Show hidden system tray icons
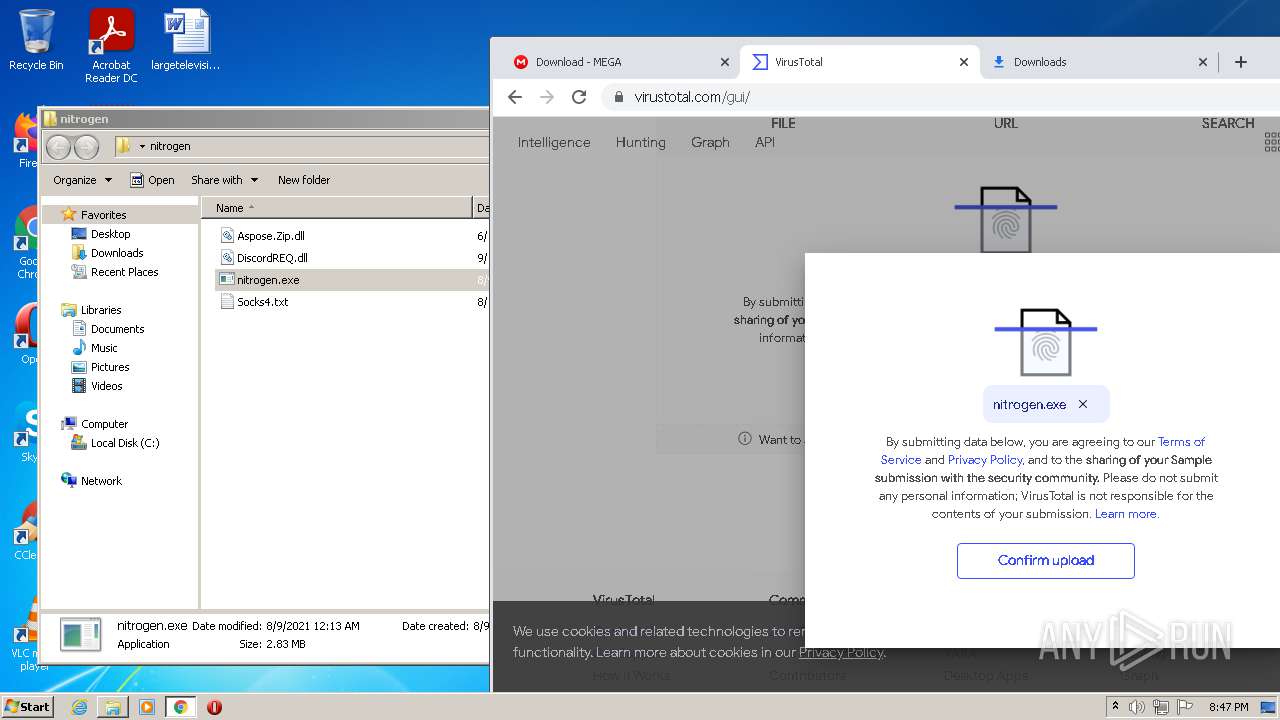The width and height of the screenshot is (1280, 720). [1116, 707]
